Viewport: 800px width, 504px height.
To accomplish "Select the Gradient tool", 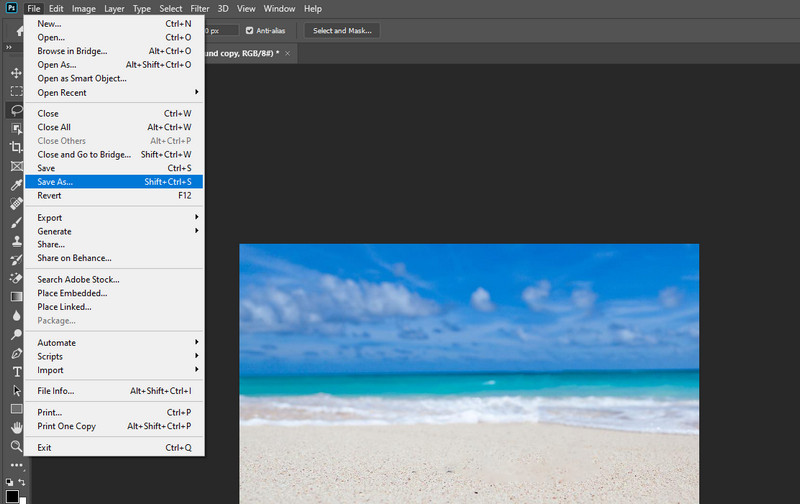I will point(16,296).
